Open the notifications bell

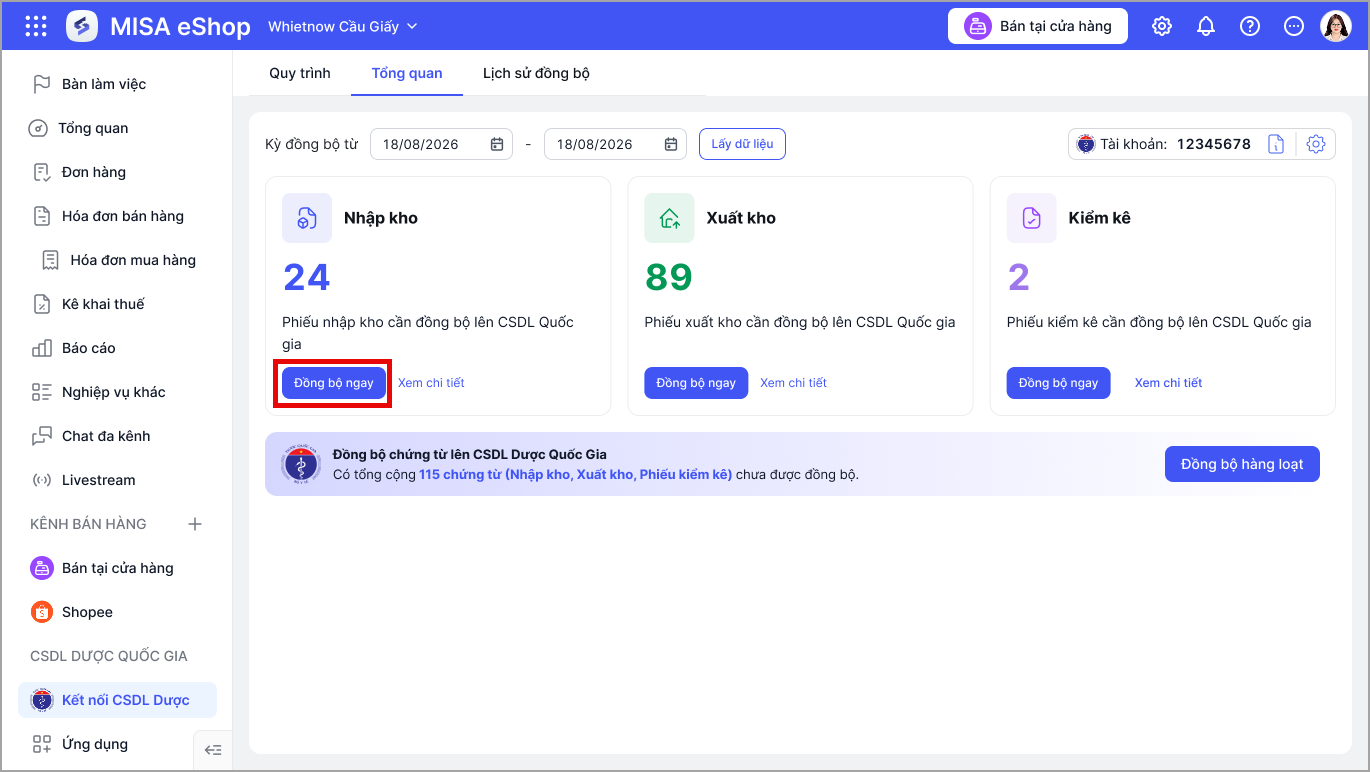pyautogui.click(x=1206, y=27)
